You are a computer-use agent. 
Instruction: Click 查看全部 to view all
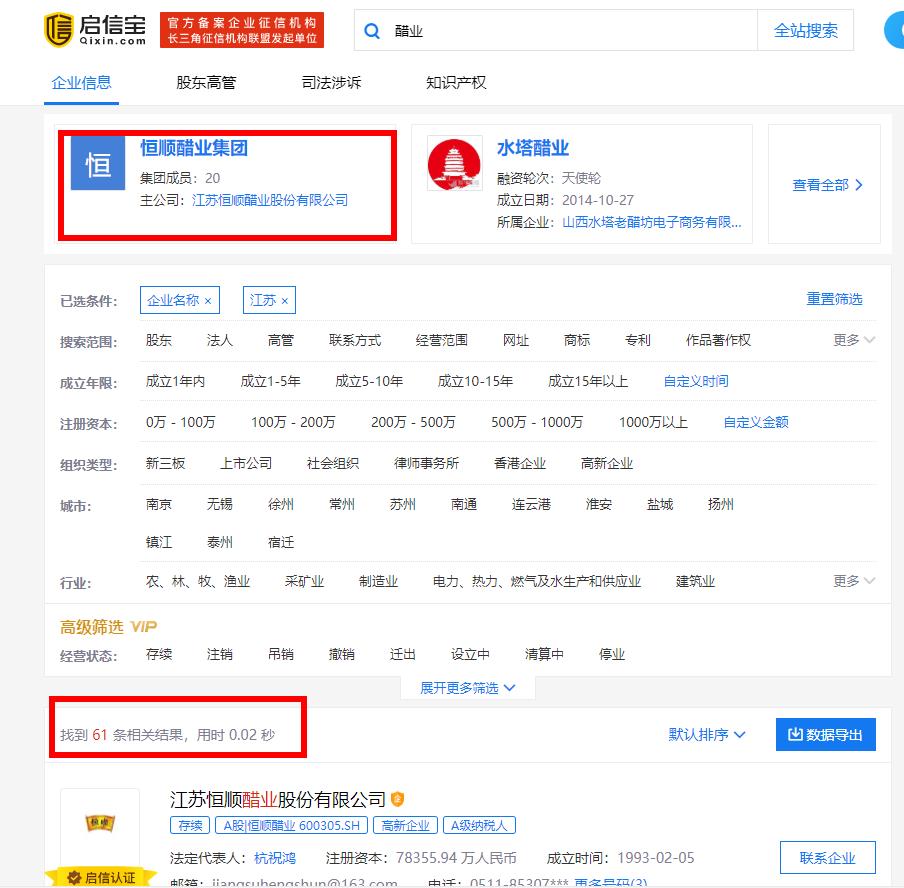click(827, 185)
